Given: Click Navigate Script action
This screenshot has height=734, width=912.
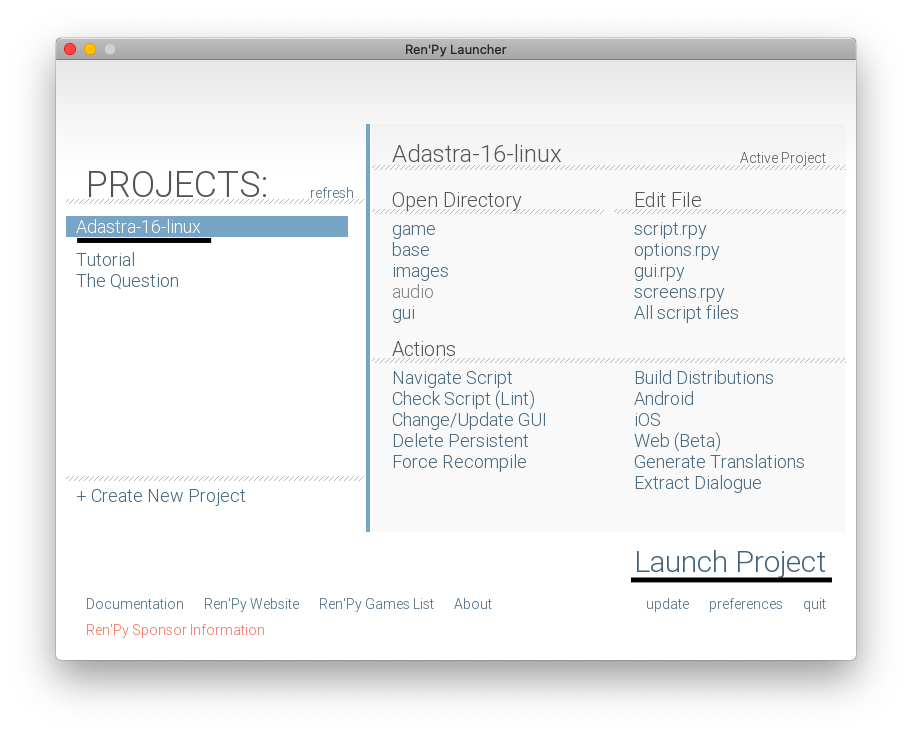Looking at the screenshot, I should [x=452, y=378].
